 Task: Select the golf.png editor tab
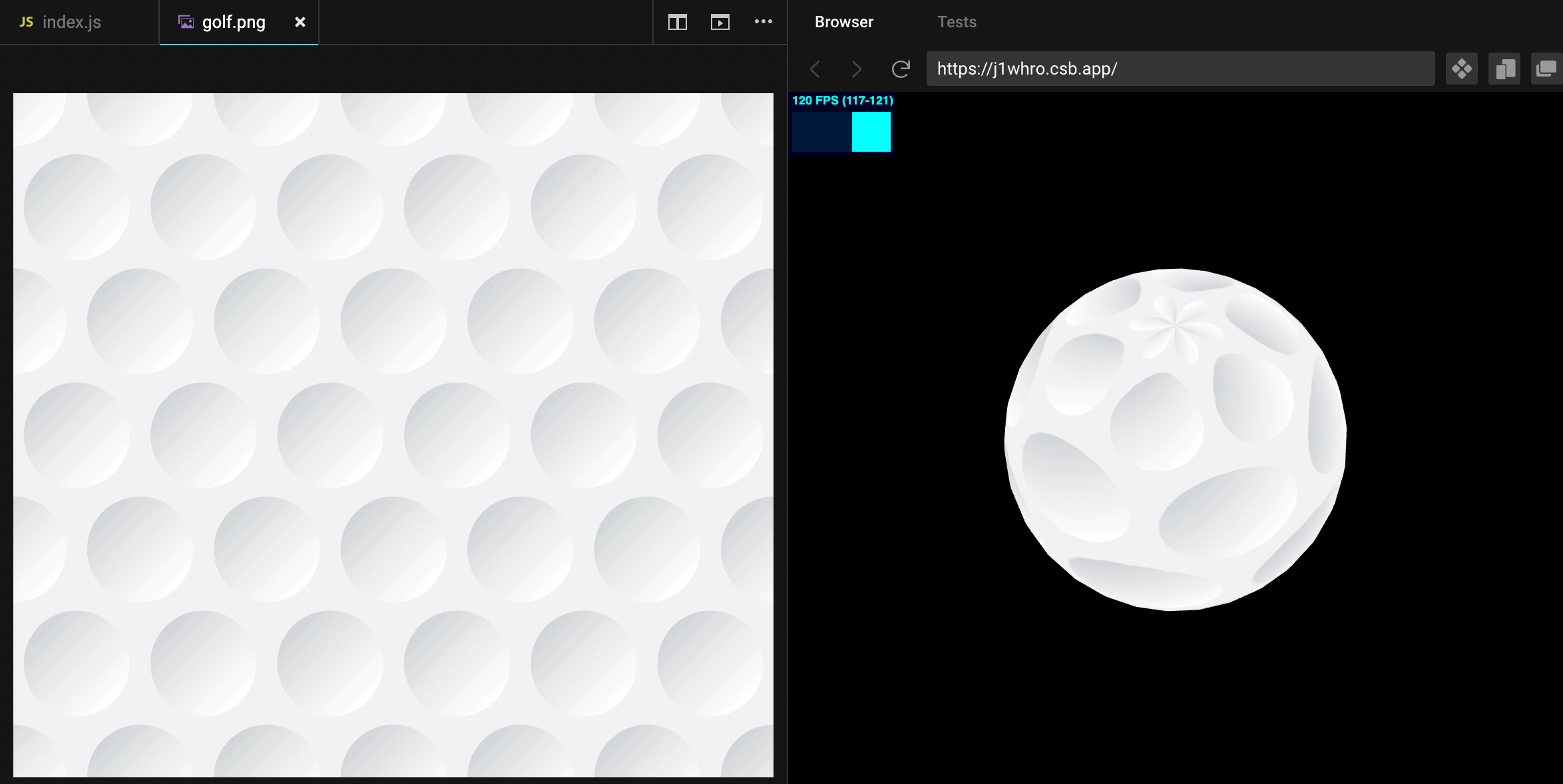233,22
